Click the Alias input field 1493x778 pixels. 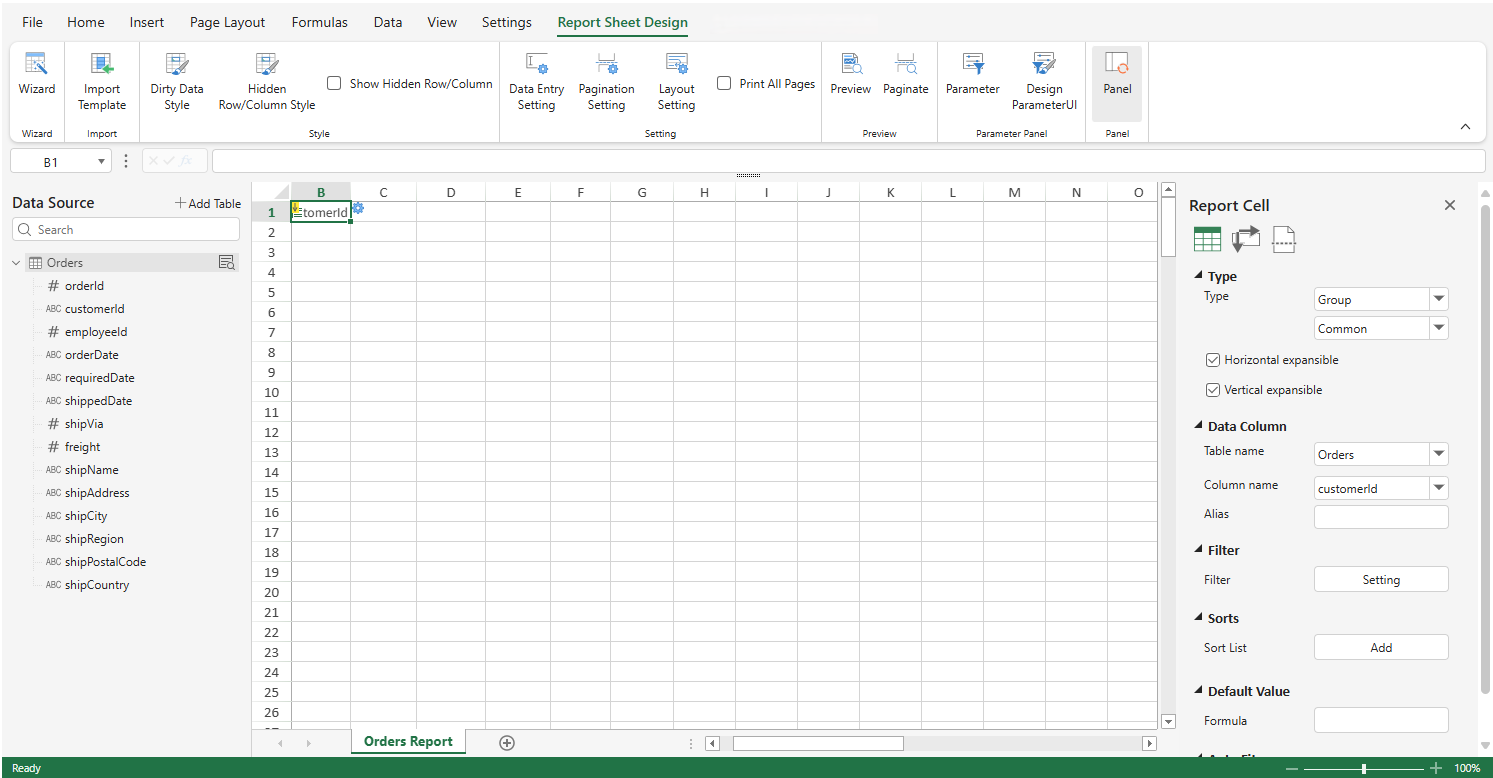1381,516
